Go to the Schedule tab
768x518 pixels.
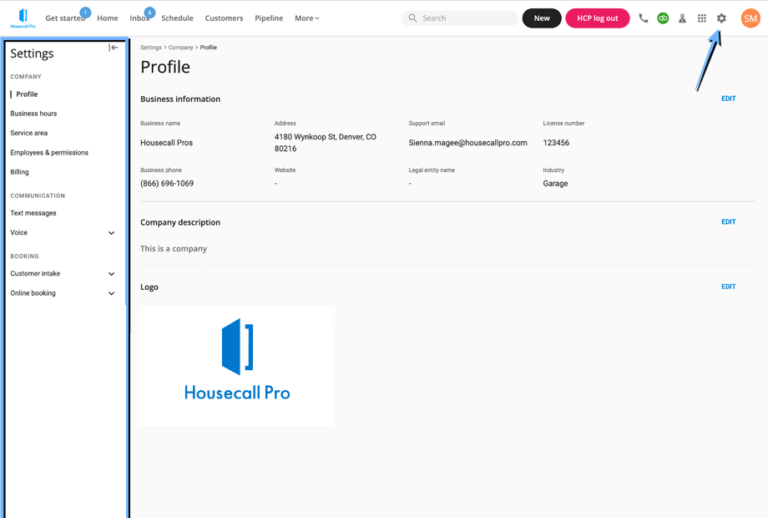pos(177,18)
